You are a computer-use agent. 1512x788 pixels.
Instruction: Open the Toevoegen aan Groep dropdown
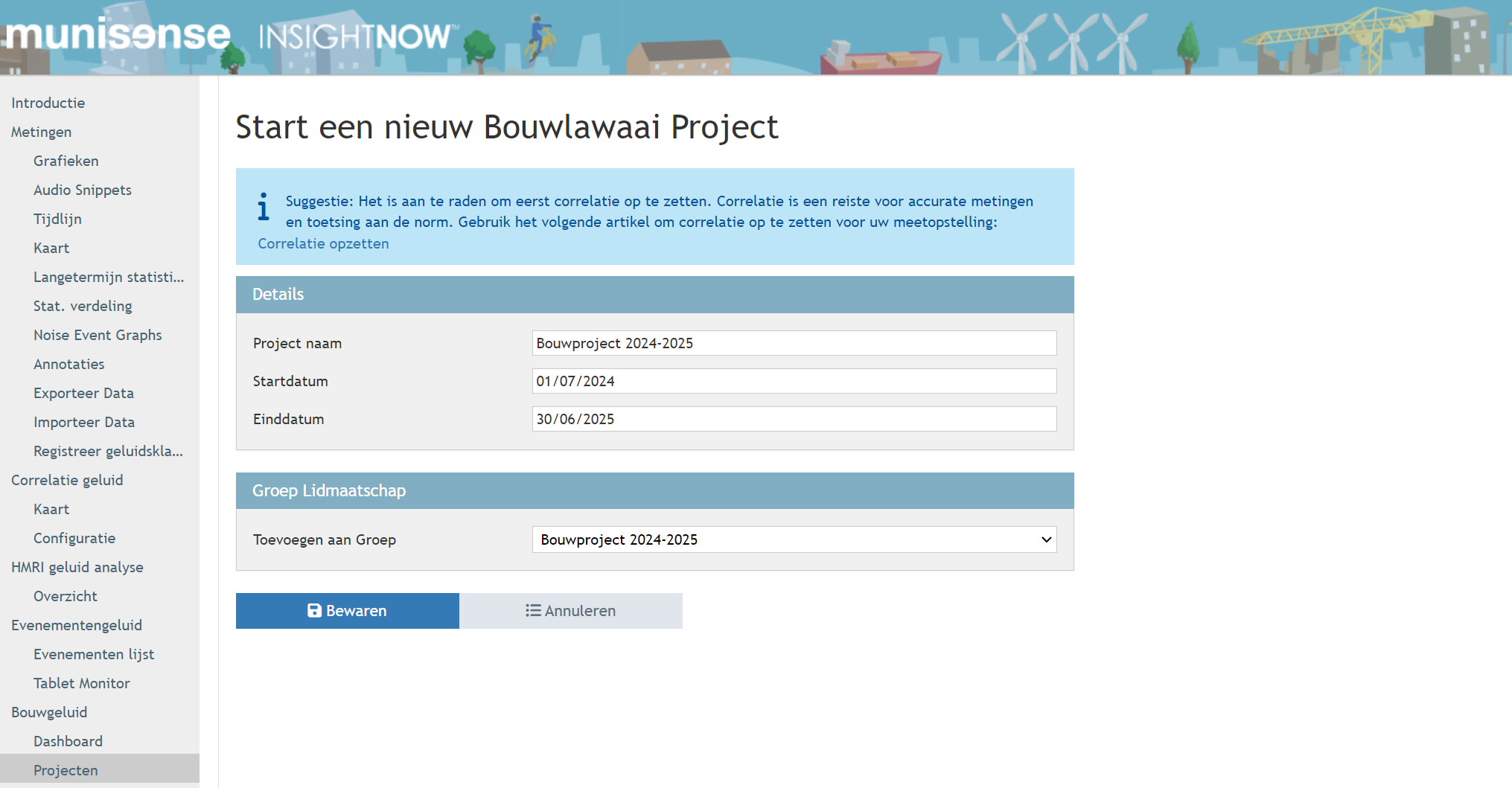[x=794, y=539]
